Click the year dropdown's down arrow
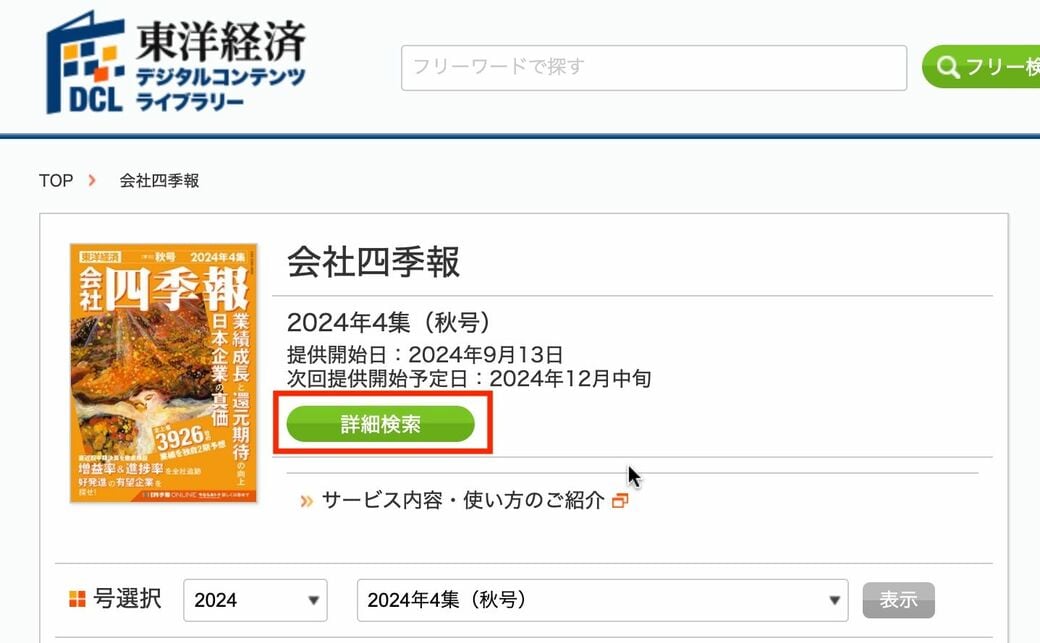 coord(315,599)
